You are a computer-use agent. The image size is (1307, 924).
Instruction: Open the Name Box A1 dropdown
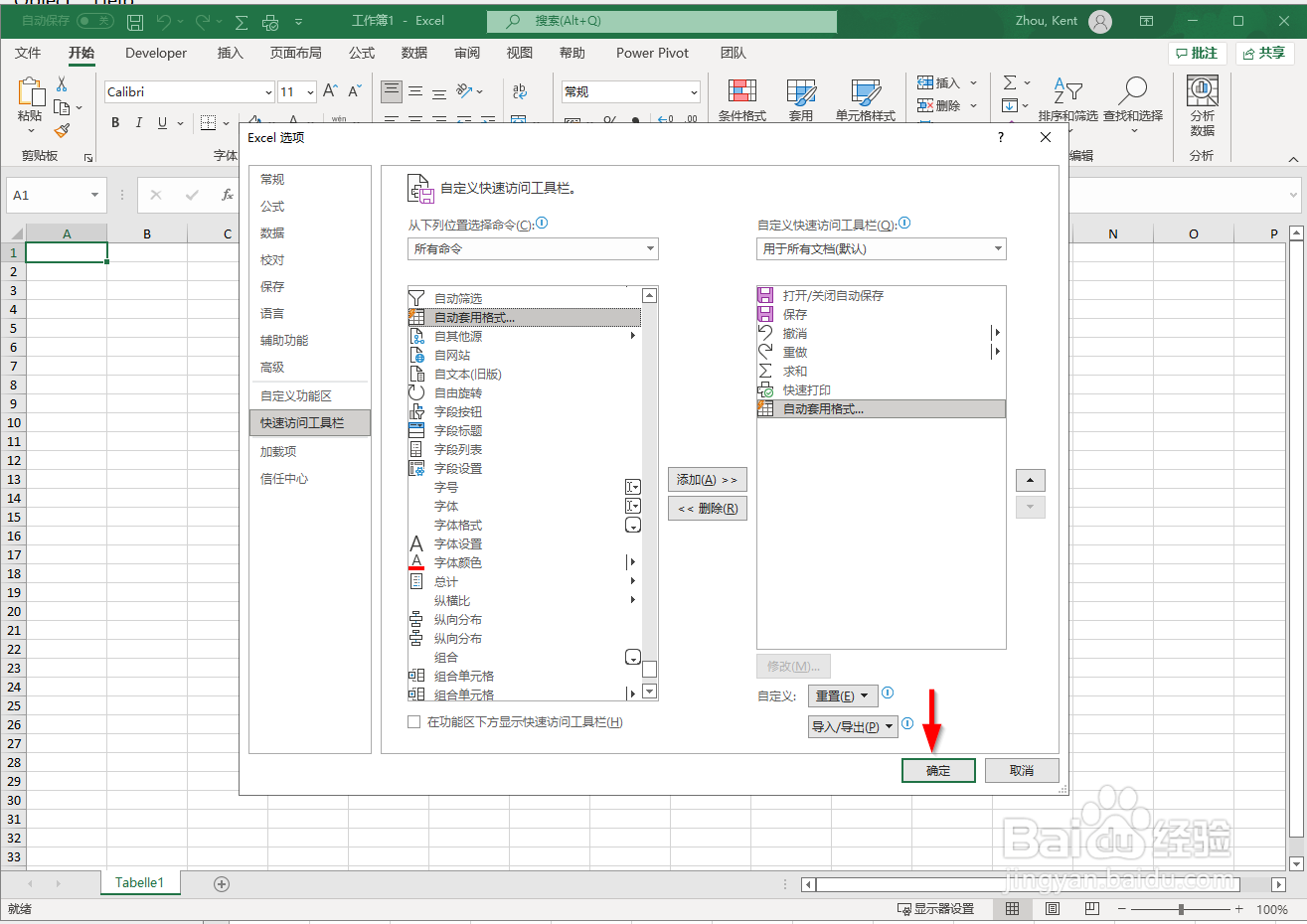[94, 195]
